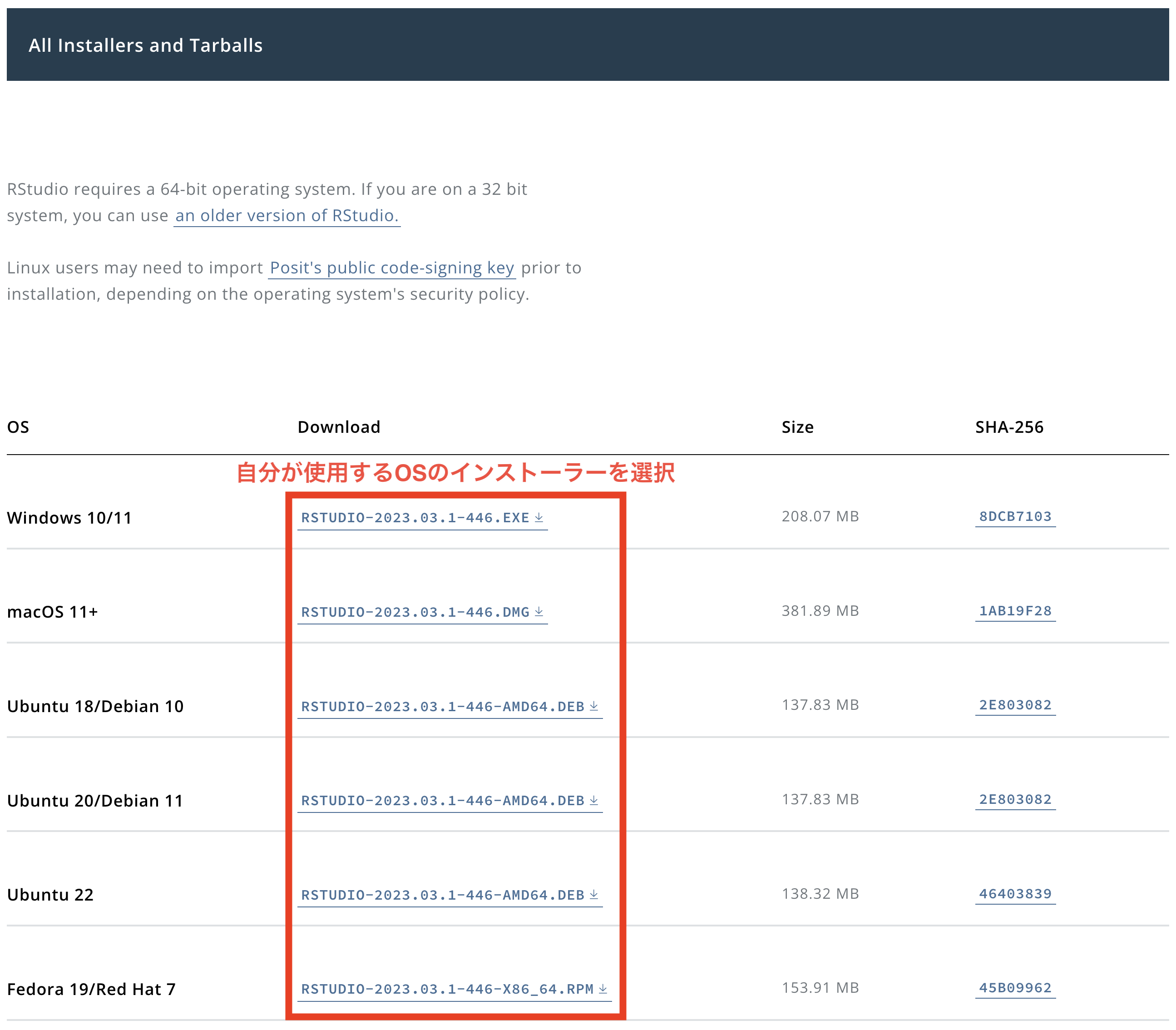Viewport: 1176px width, 1030px height.
Task: Open Posit's public code-signing key link
Action: 391,268
